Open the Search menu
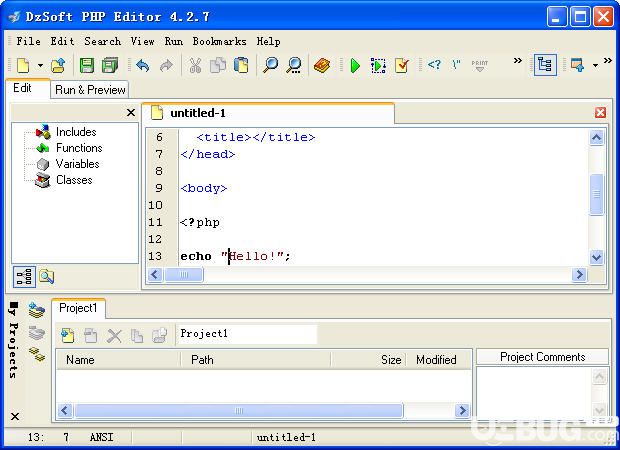 pyautogui.click(x=102, y=41)
